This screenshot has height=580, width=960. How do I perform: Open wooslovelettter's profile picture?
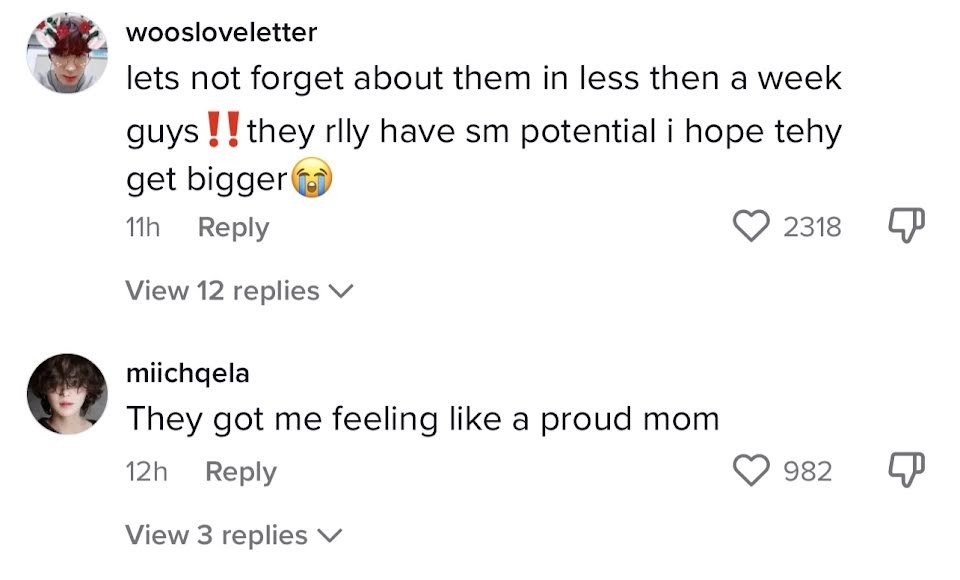pyautogui.click(x=67, y=53)
